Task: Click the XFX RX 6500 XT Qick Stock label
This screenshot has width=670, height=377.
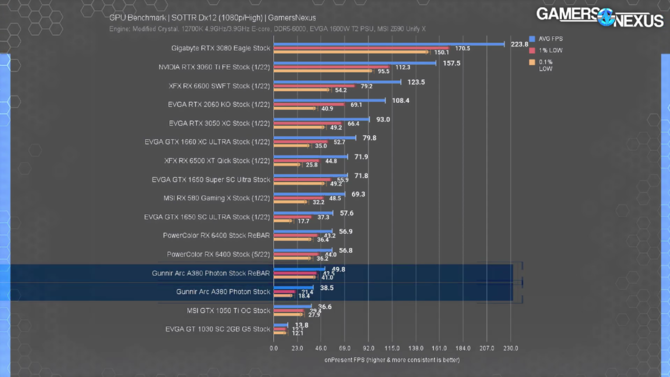Action: (217, 161)
